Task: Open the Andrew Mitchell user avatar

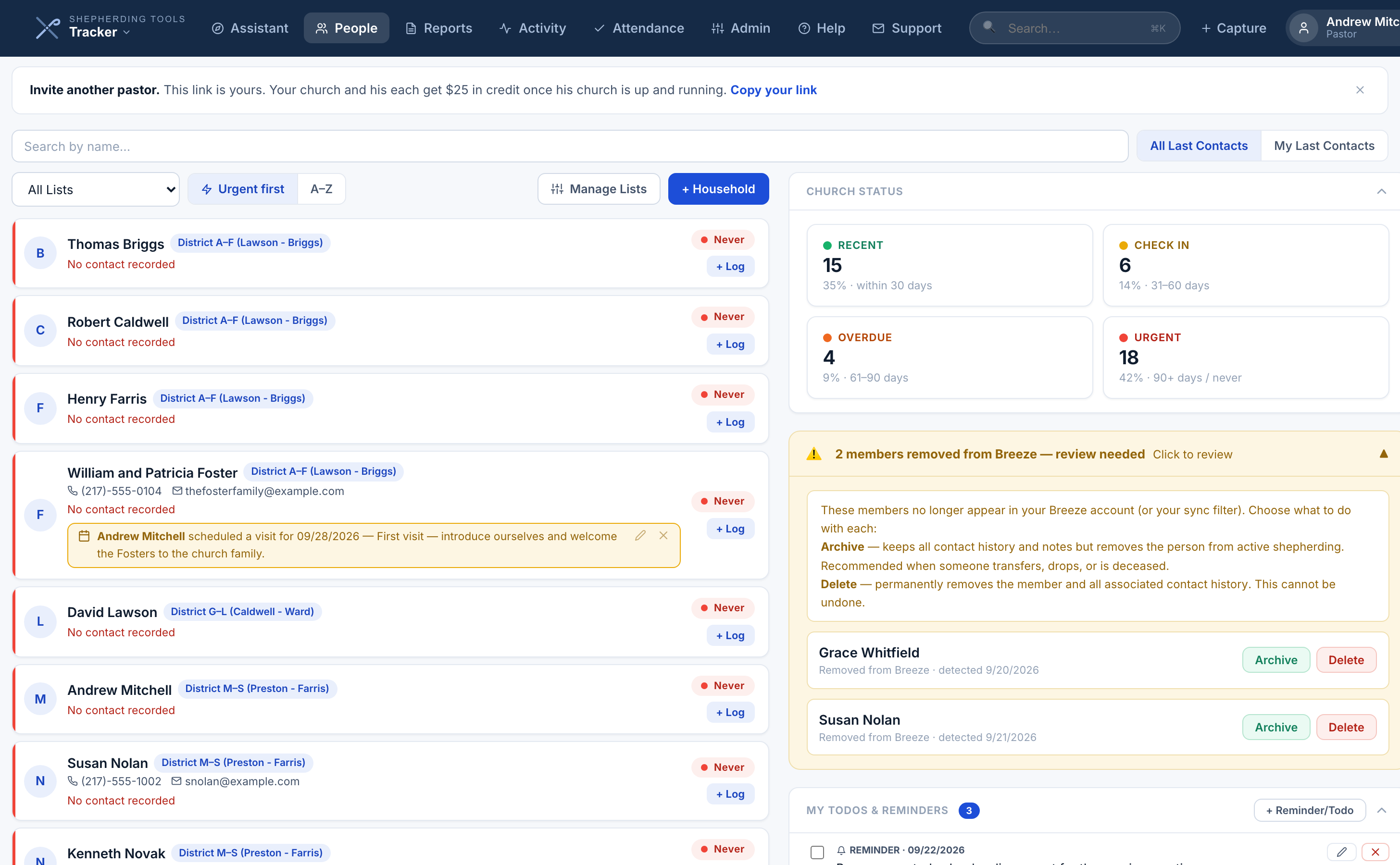Action: 1304,28
